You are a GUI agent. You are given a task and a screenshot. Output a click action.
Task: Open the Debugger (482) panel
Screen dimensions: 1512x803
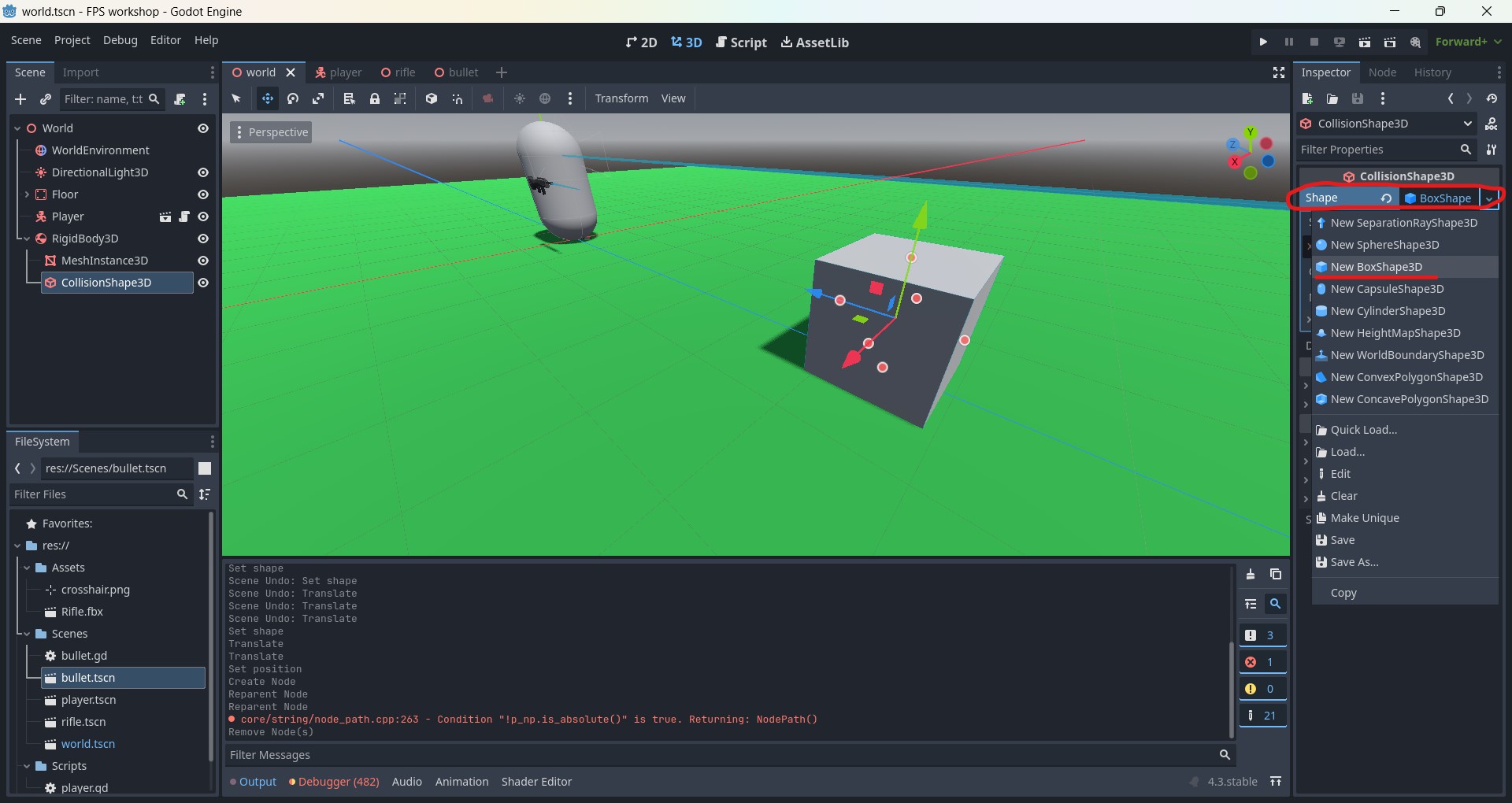coord(334,782)
